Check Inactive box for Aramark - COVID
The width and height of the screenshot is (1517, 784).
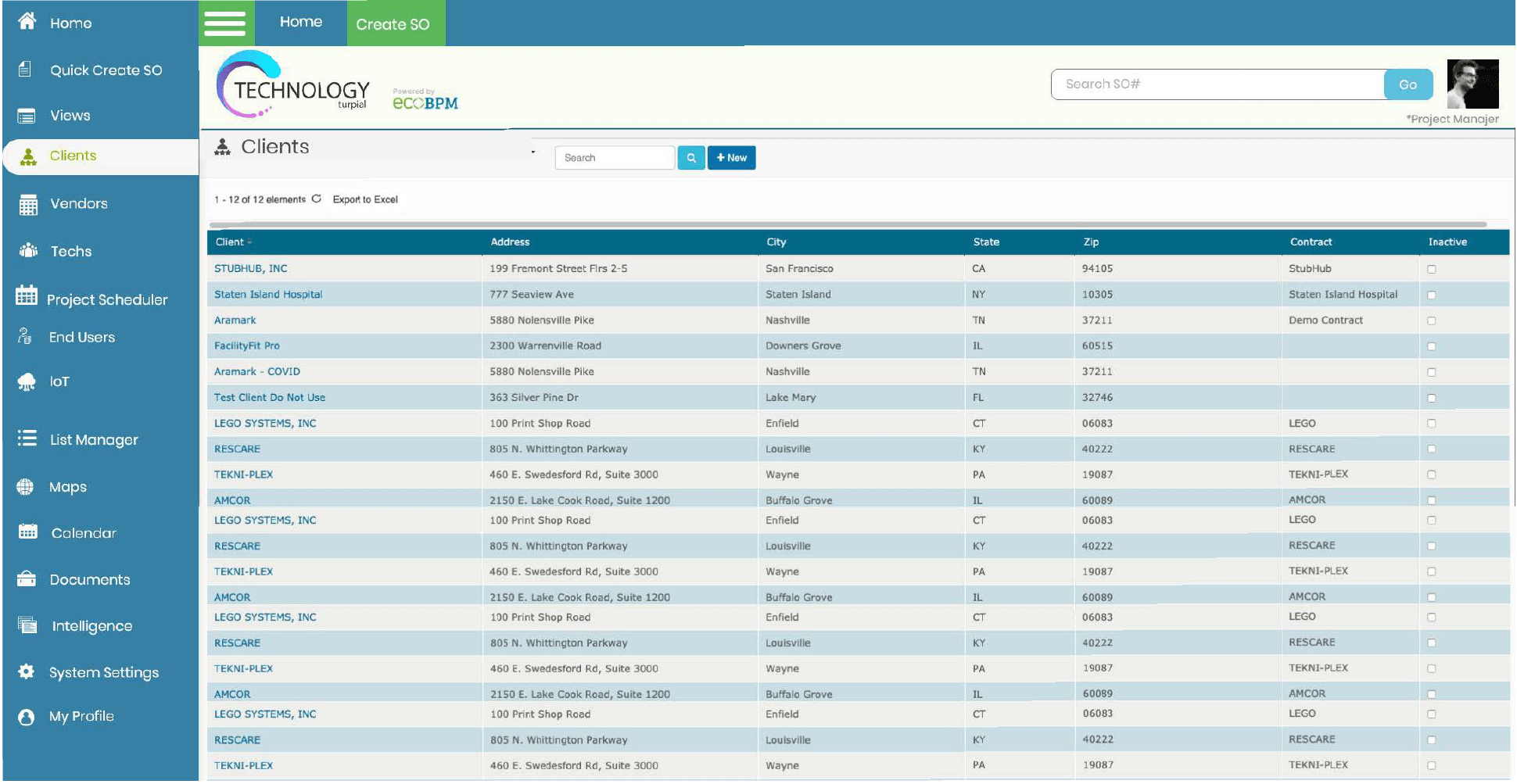coord(1432,373)
